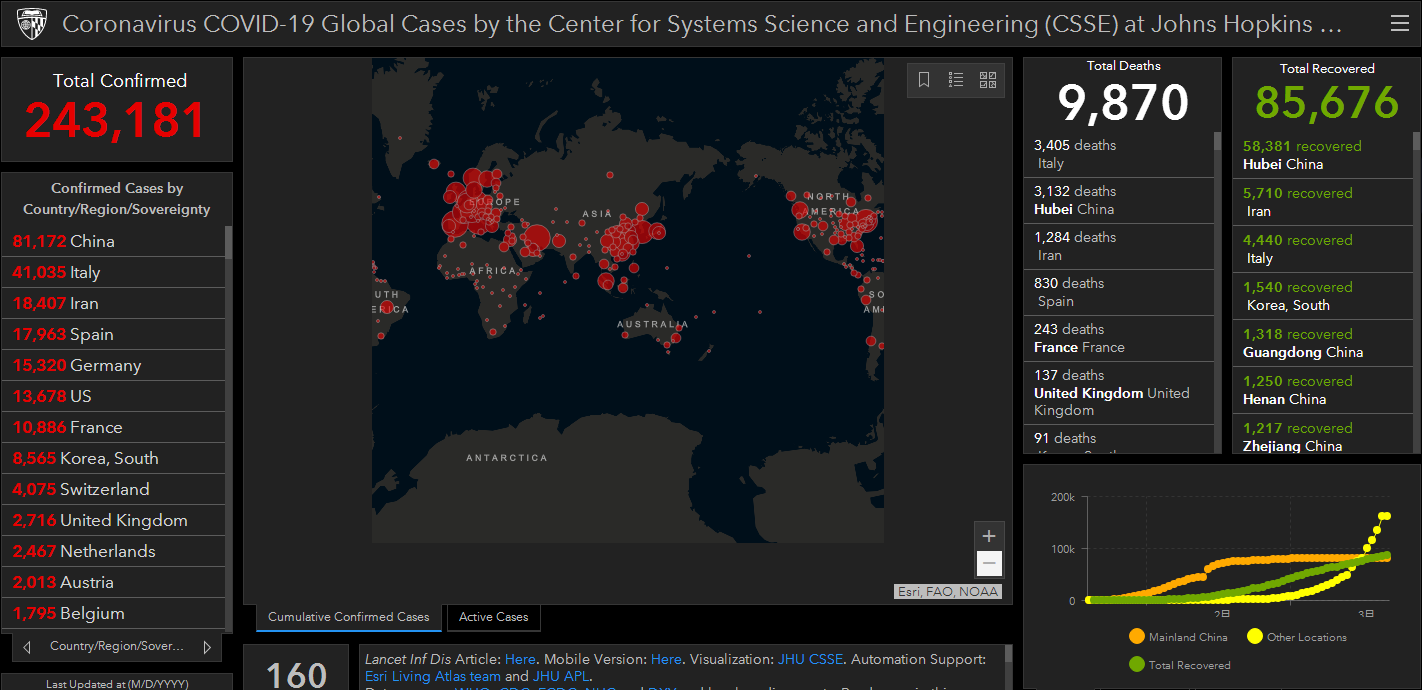This screenshot has width=1422, height=690.
Task: Open the map bookmarks icon
Action: click(x=924, y=80)
